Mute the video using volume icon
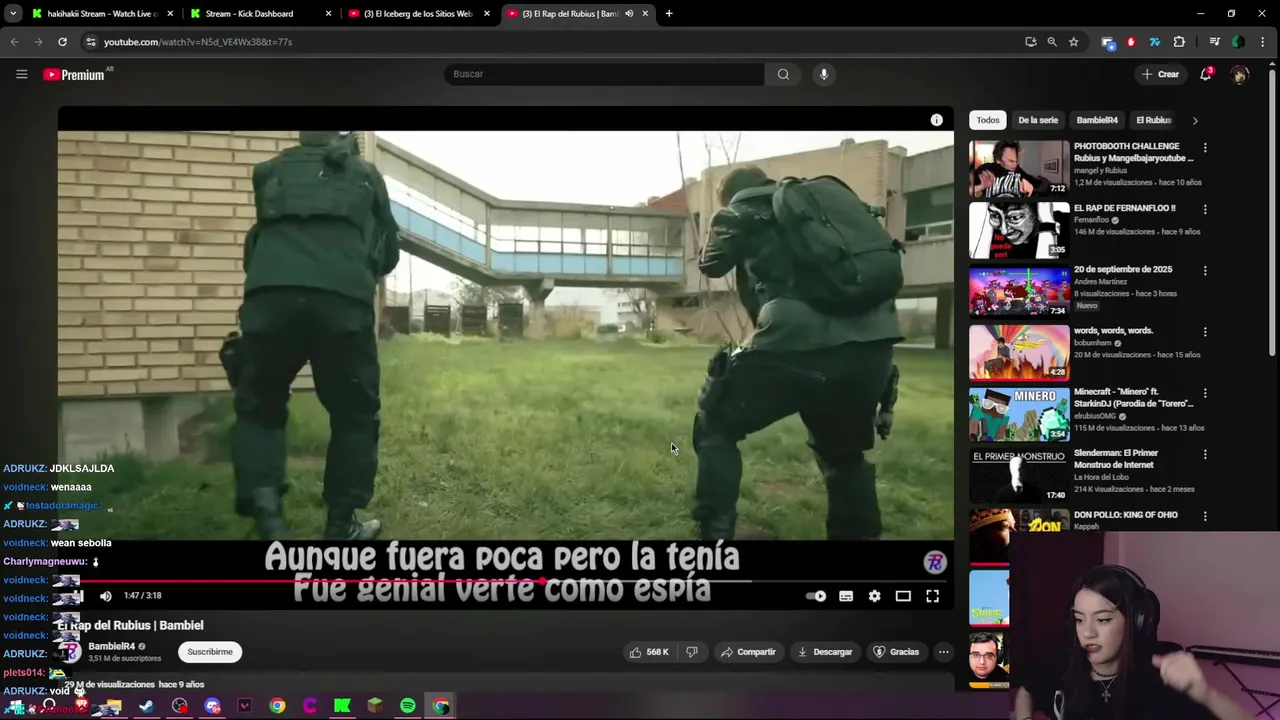The image size is (1280, 720). pyautogui.click(x=106, y=596)
